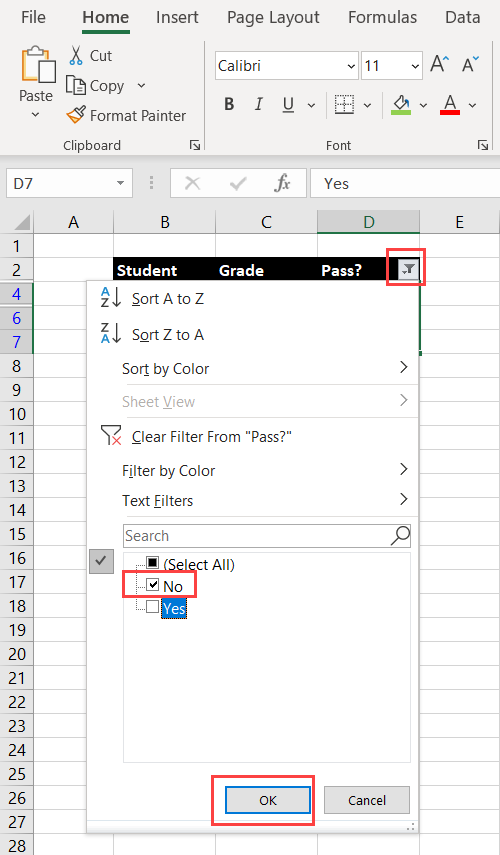Apply Italic formatting

click(x=258, y=104)
